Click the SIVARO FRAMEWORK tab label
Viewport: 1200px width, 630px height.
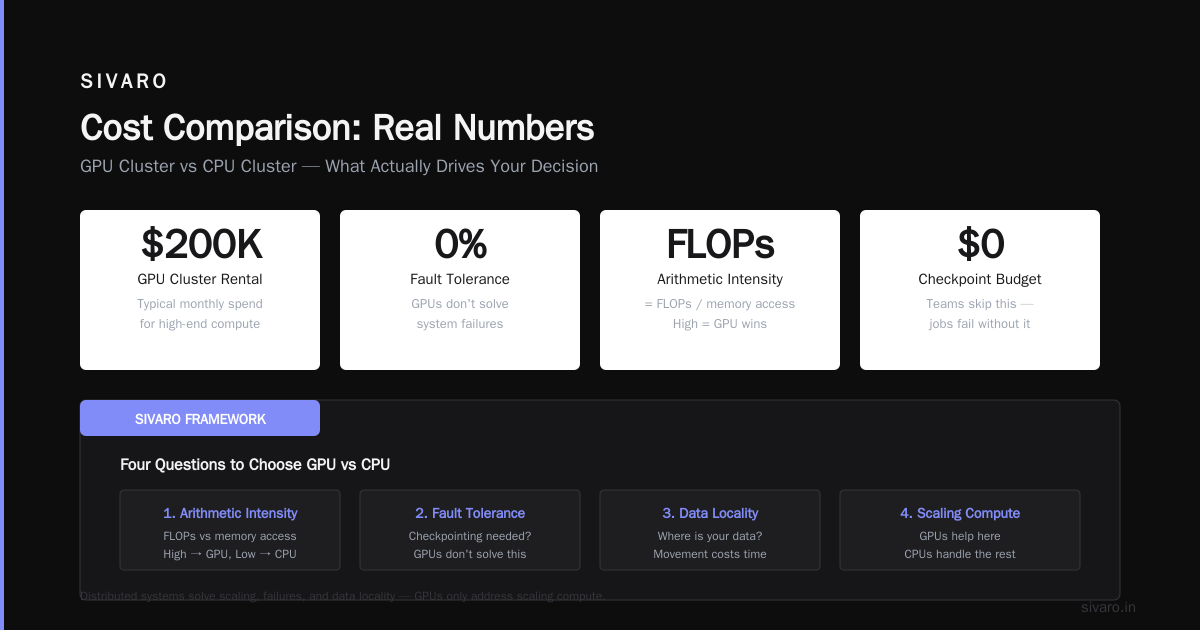click(x=200, y=418)
